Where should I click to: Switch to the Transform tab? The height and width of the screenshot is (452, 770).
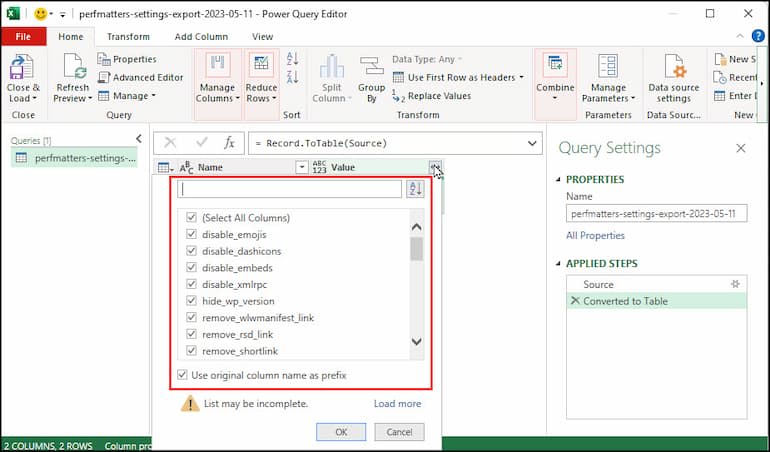pyautogui.click(x=128, y=36)
